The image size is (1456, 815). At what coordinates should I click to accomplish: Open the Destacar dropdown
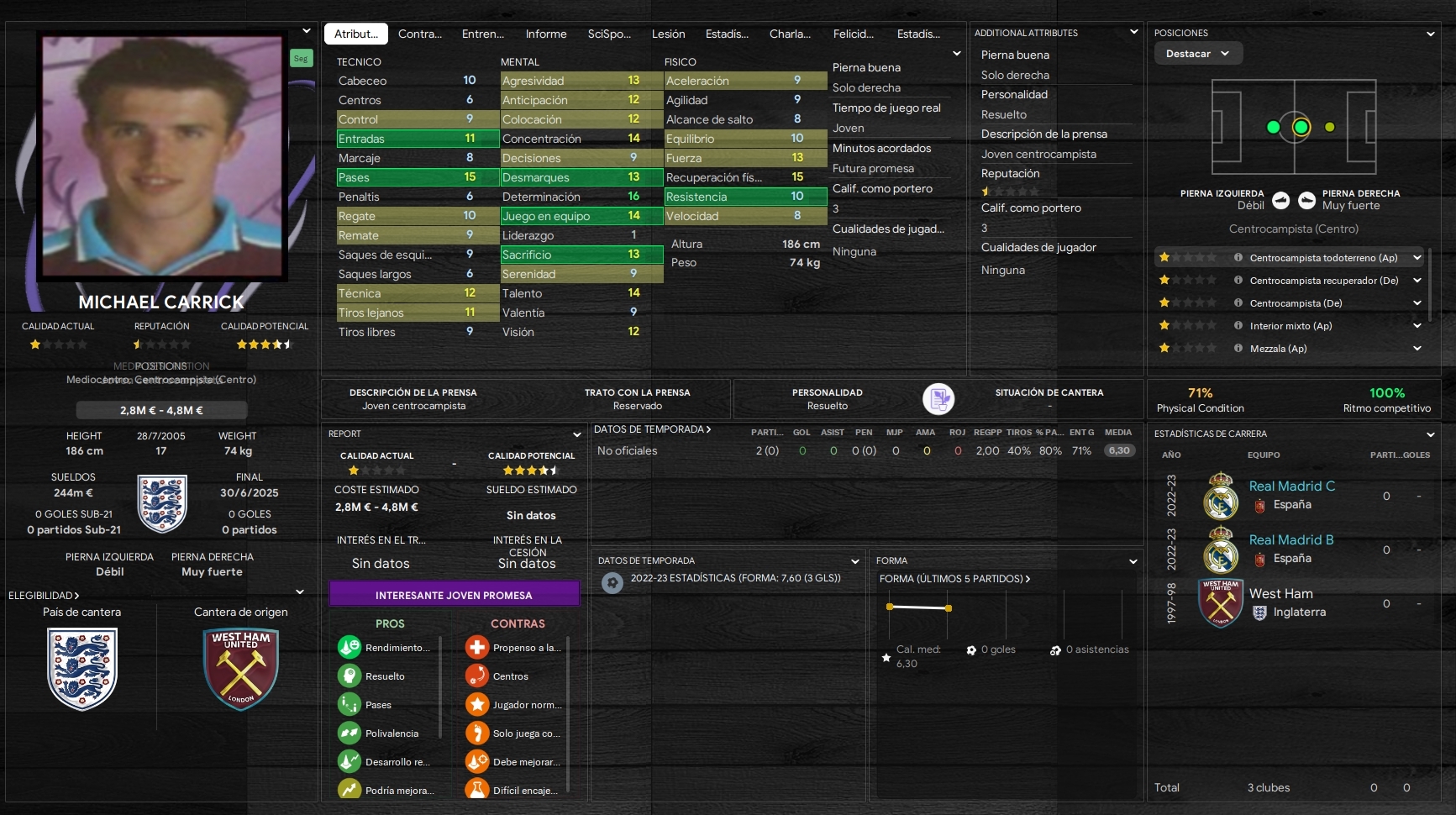point(1197,54)
